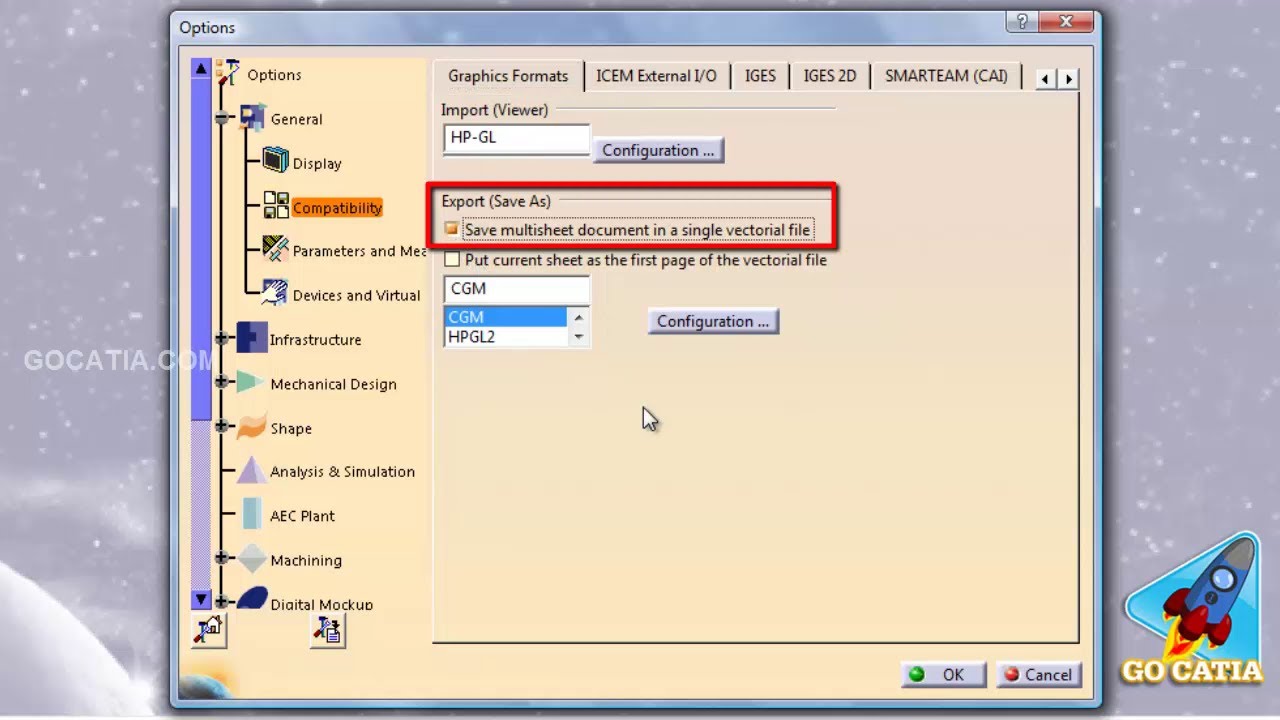
Task: Click the dump parameters icon beside reset
Action: (328, 630)
